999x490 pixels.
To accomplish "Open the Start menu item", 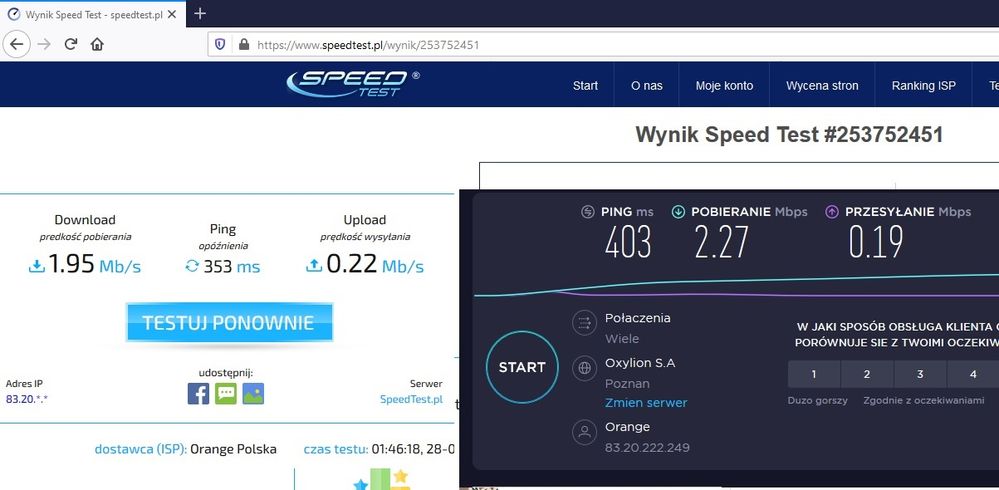I will tap(585, 85).
